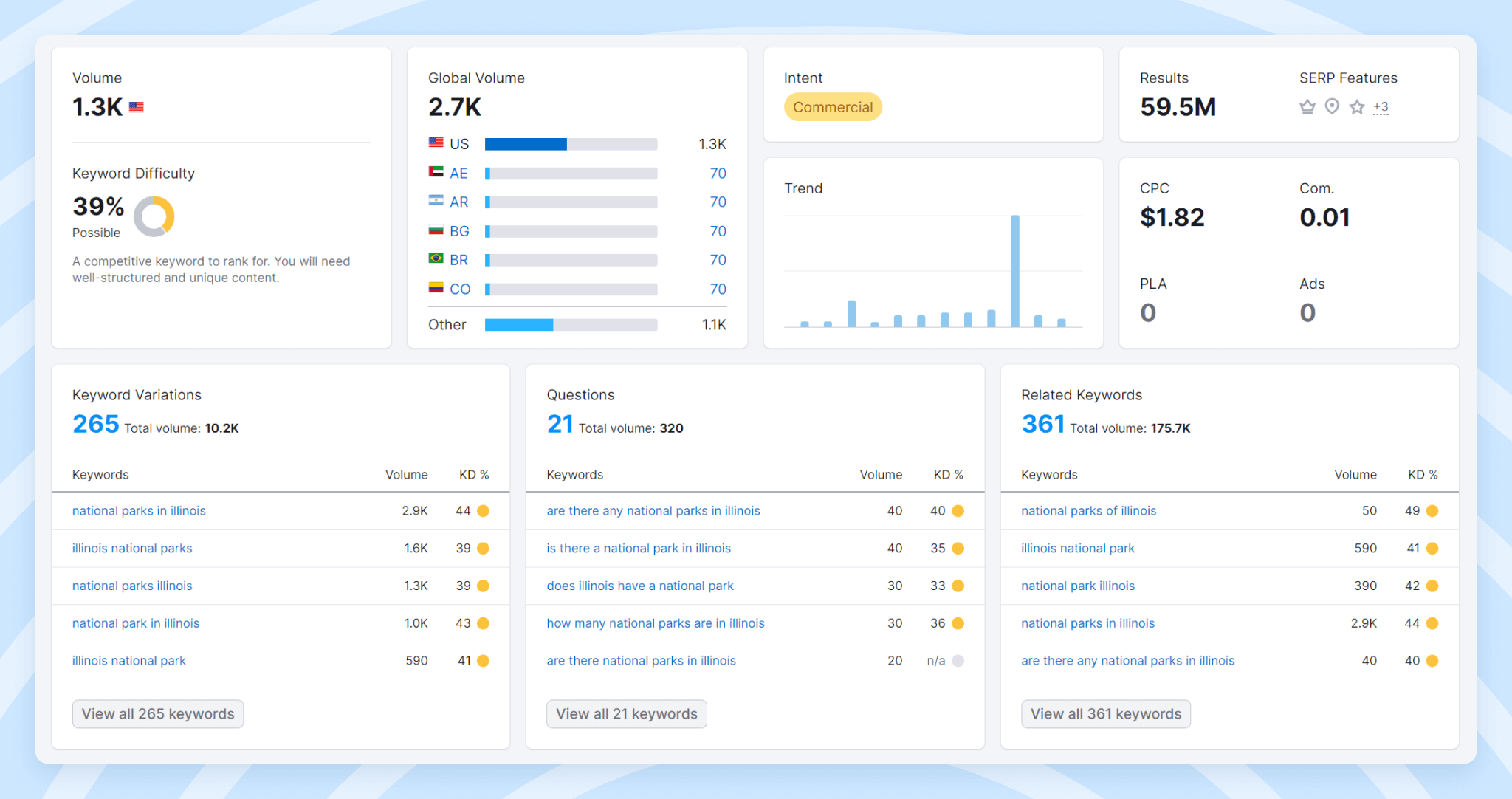Expand related keywords to 361 total
This screenshot has width=1512, height=799.
(x=1106, y=714)
